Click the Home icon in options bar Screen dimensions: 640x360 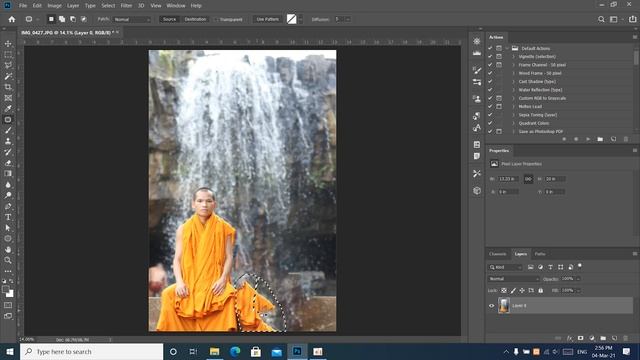[x=12, y=19]
